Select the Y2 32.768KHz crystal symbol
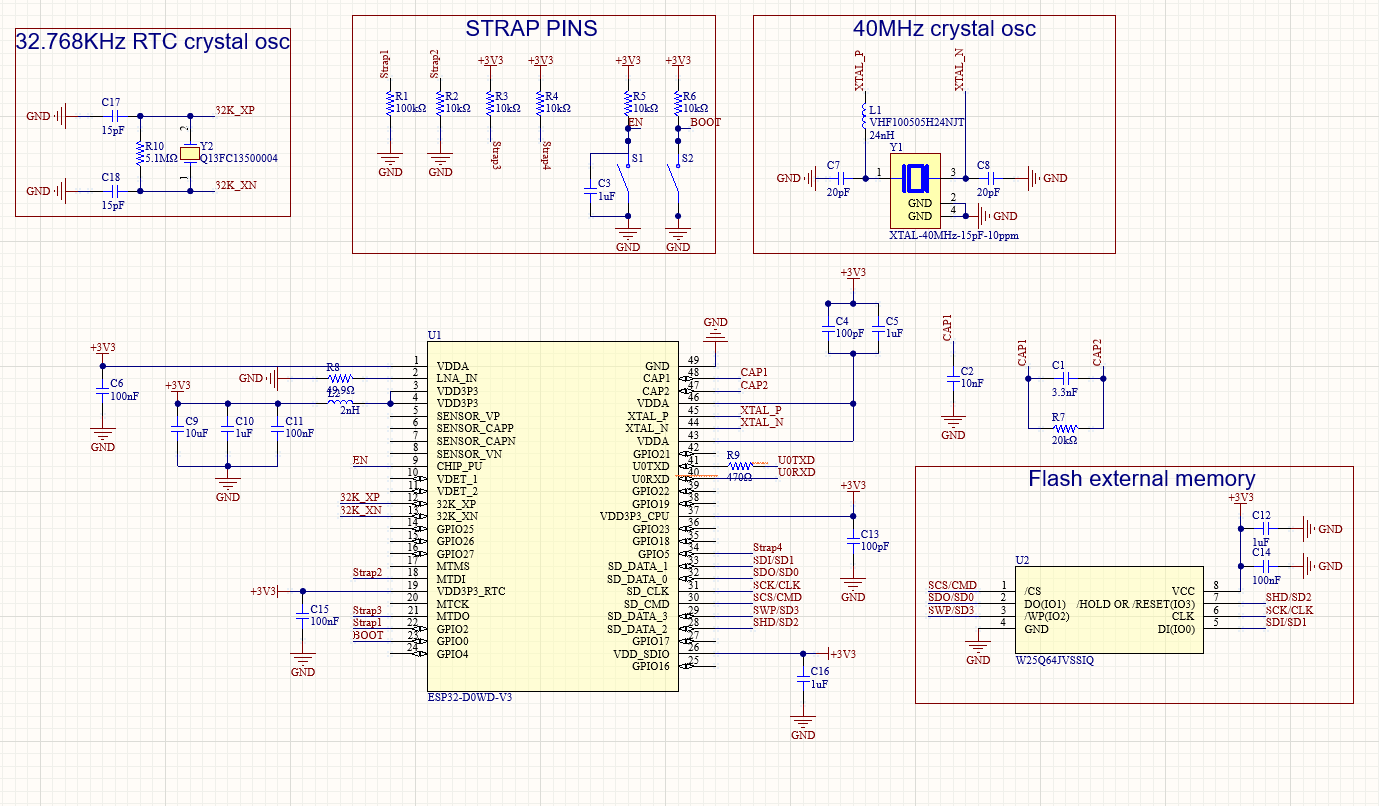The width and height of the screenshot is (1379, 806). 190,155
